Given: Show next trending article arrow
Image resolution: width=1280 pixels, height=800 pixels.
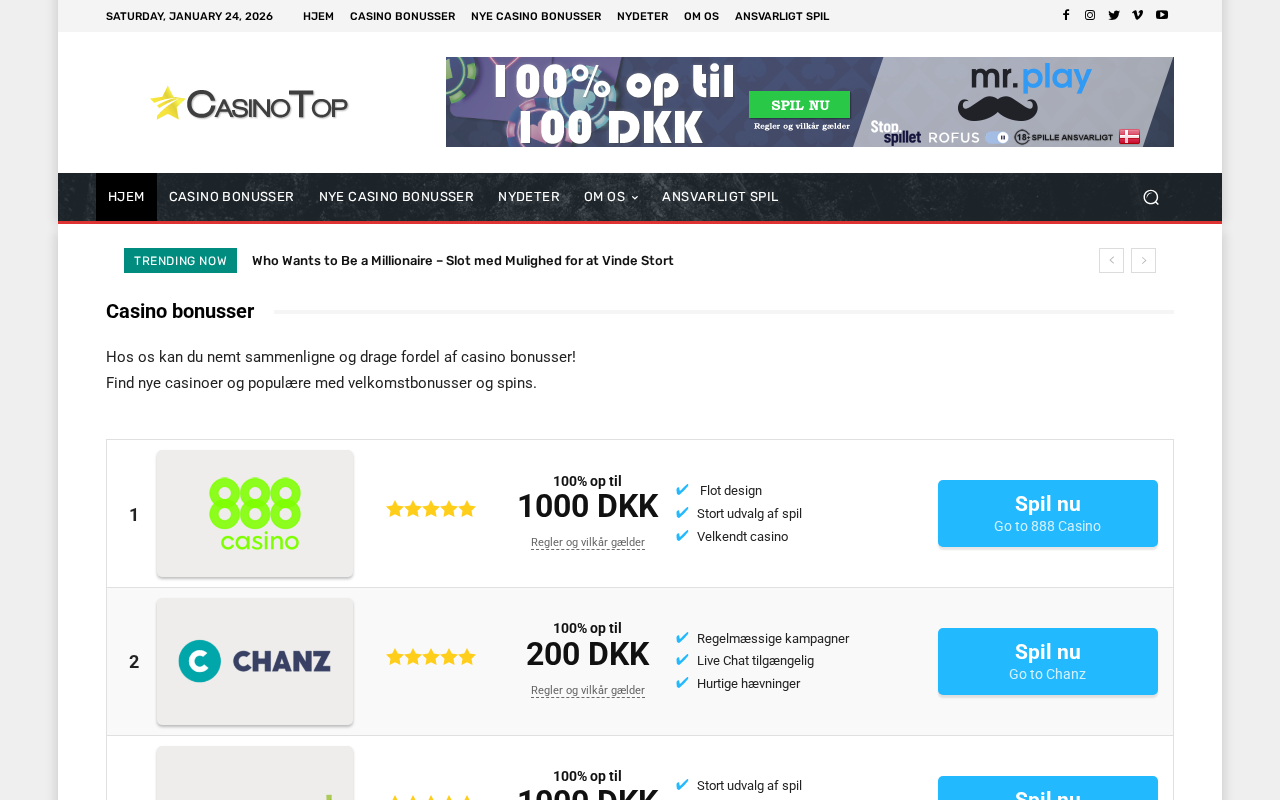Looking at the screenshot, I should tap(1143, 260).
